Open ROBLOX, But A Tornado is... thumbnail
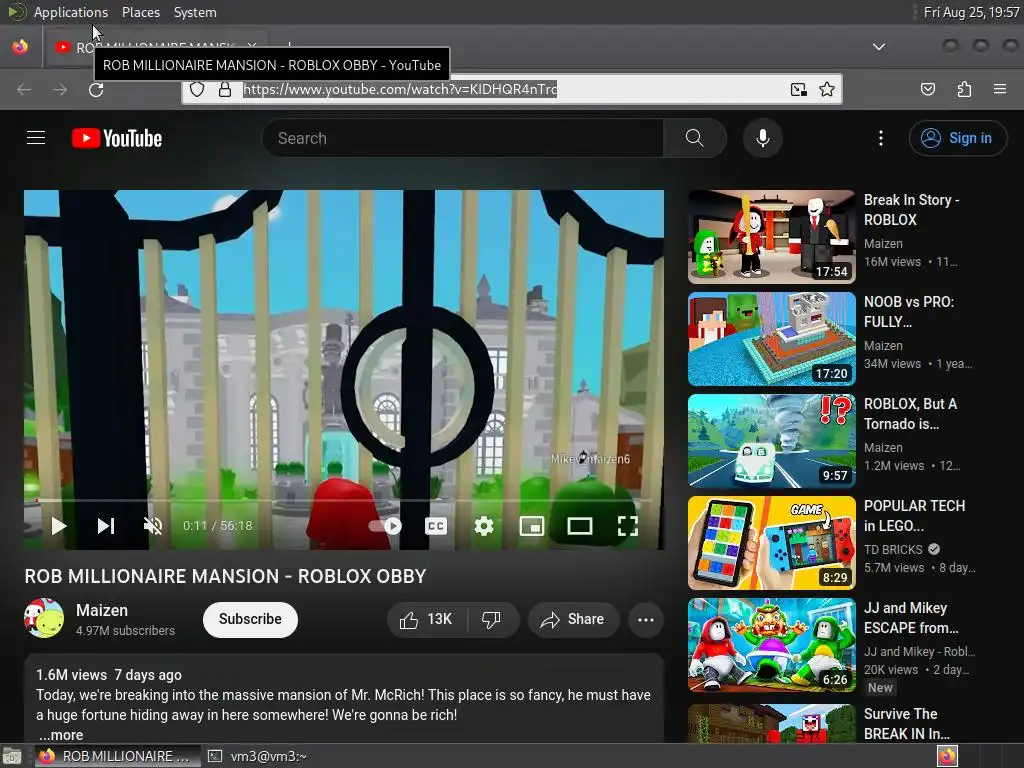 771,440
